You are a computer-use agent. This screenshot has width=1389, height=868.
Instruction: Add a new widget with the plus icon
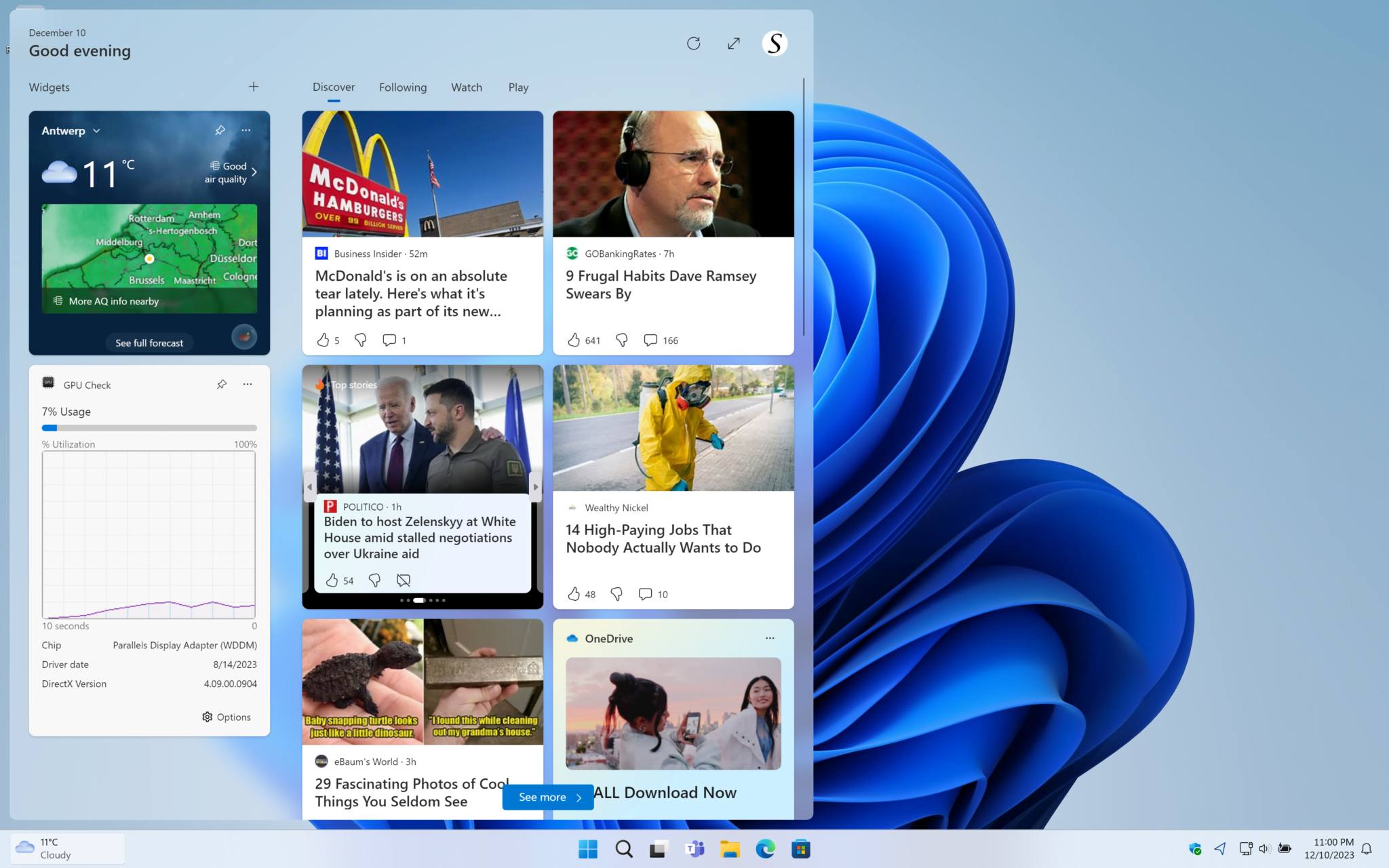point(253,86)
